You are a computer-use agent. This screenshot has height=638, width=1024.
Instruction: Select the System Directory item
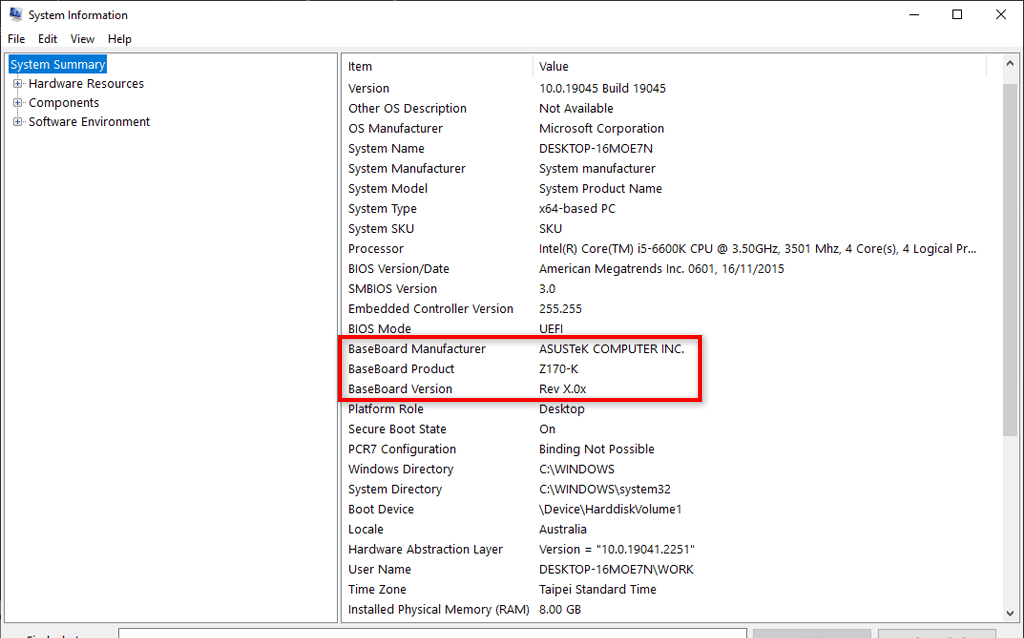665,489
